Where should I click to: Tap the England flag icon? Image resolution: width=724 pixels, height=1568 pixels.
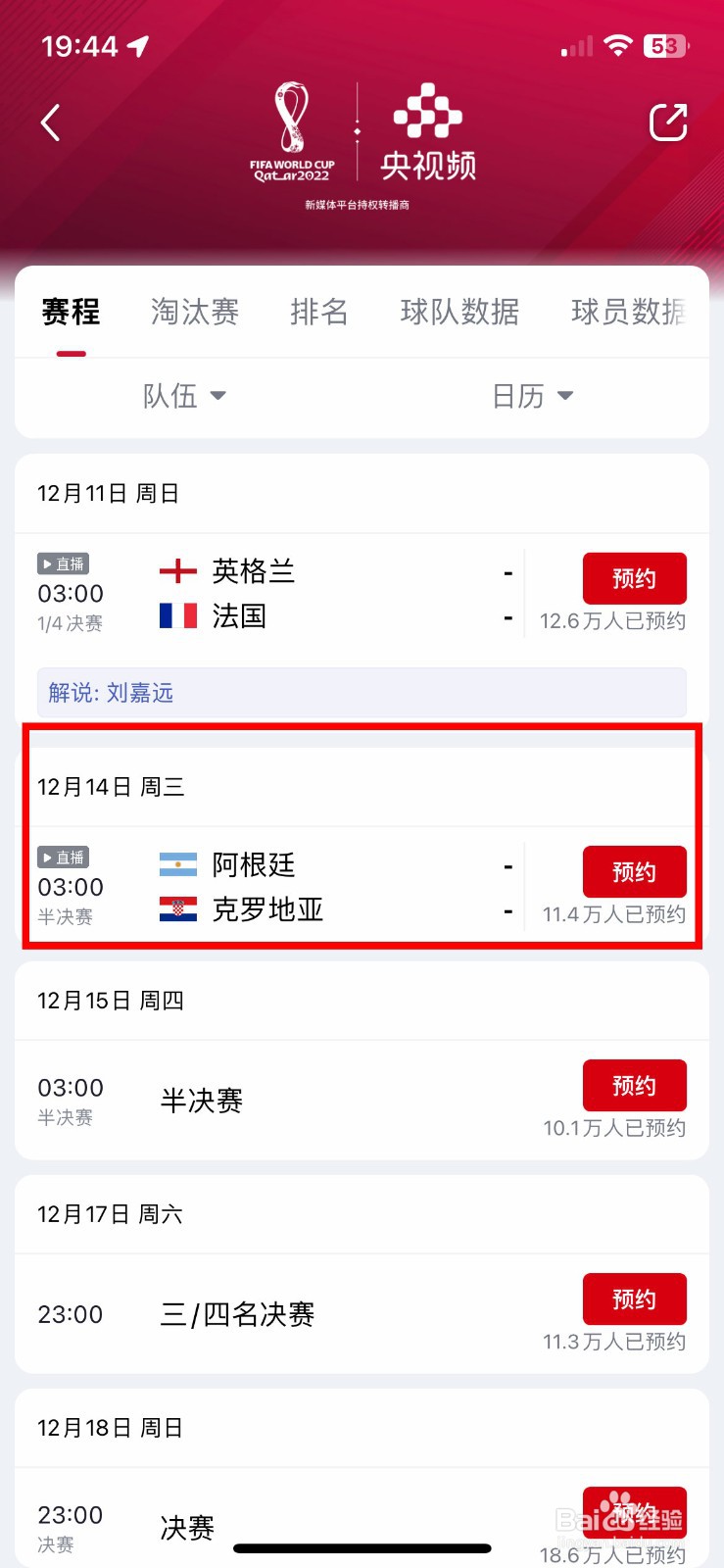178,570
